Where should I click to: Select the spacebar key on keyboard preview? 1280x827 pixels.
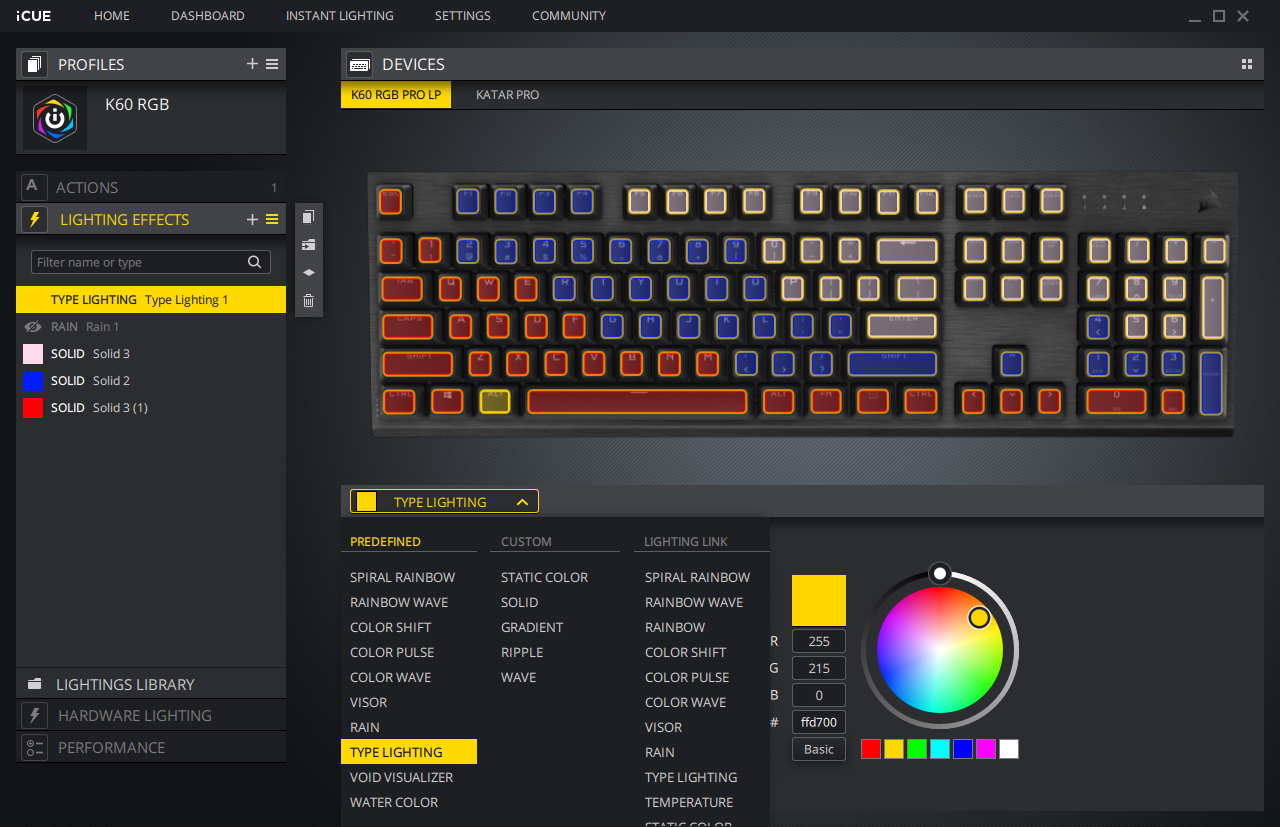(637, 401)
